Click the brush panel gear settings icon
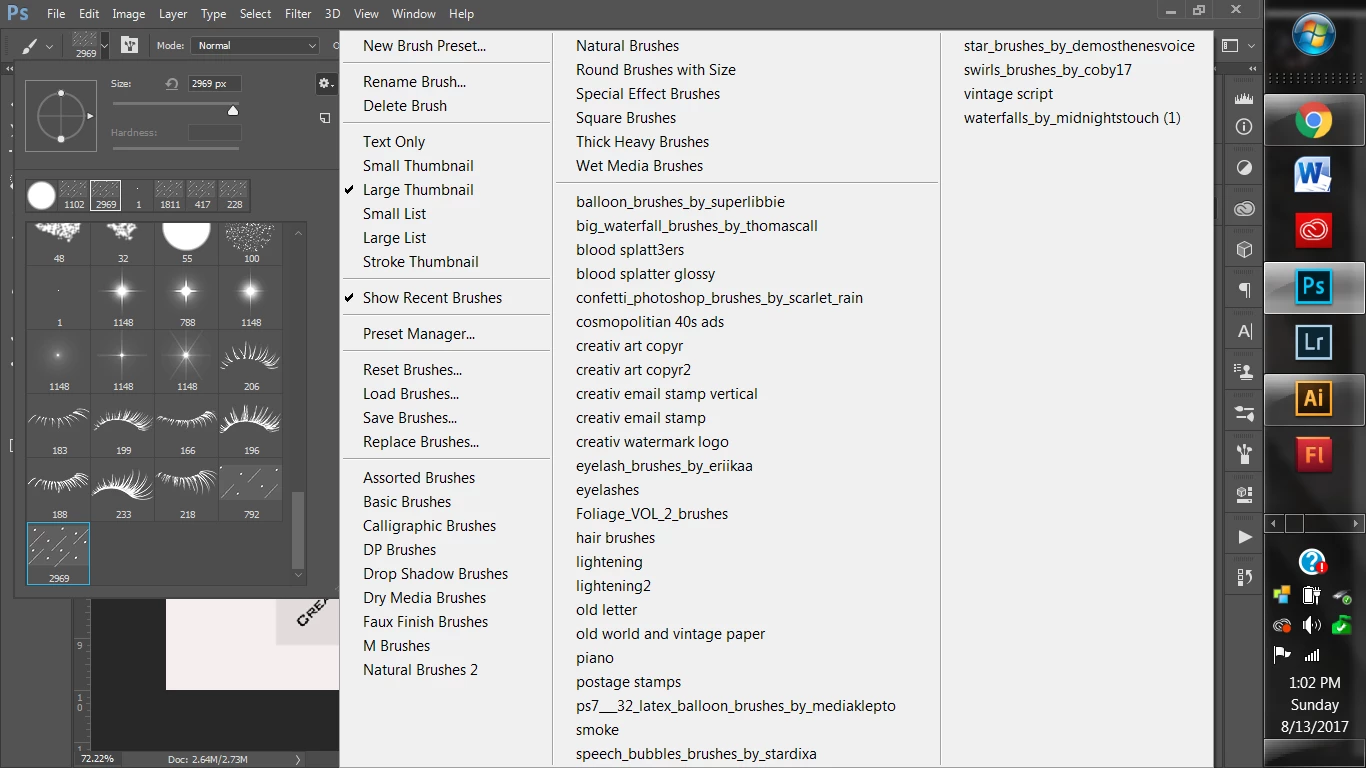Viewport: 1366px width, 768px height. click(326, 84)
